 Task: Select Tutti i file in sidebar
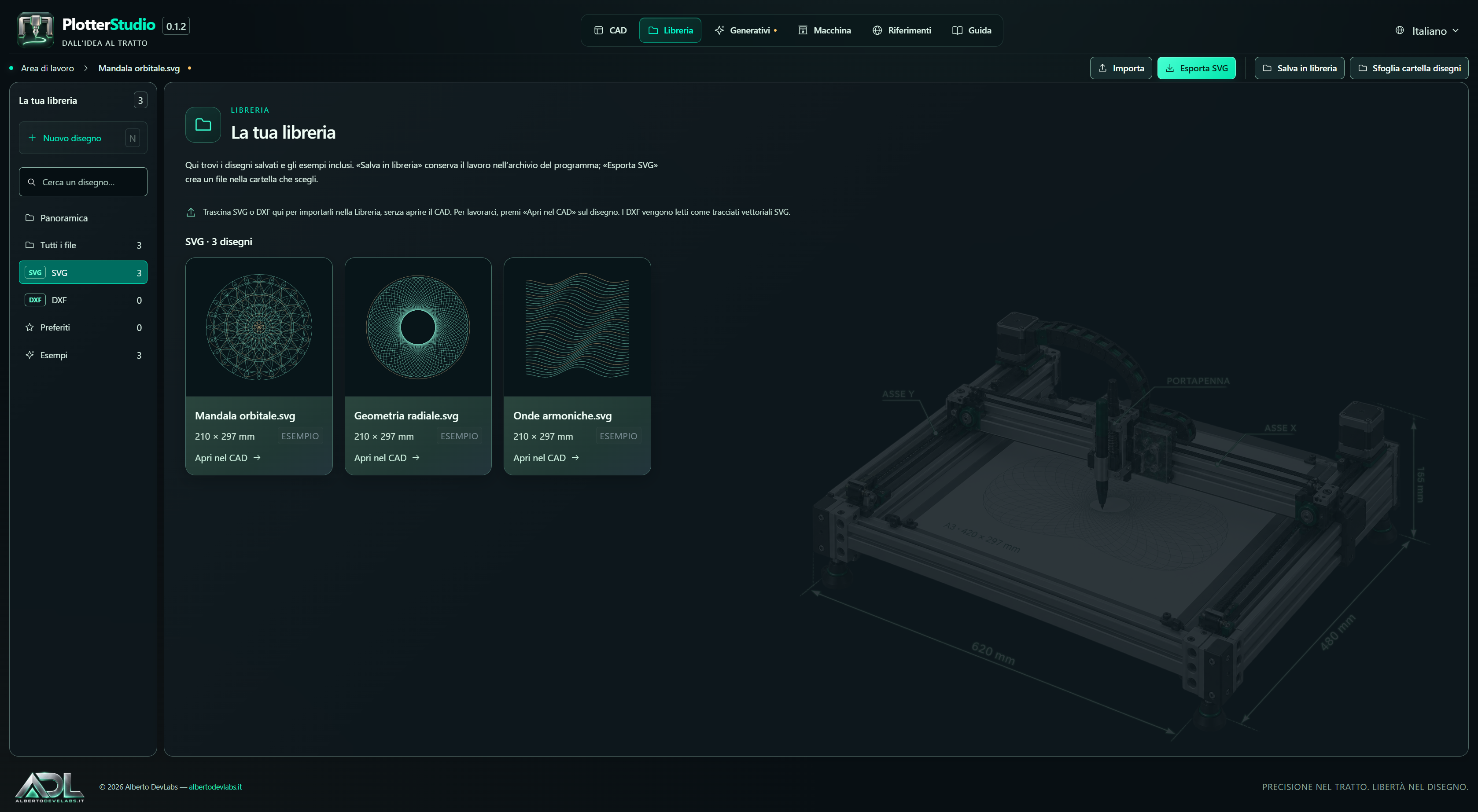[83, 246]
